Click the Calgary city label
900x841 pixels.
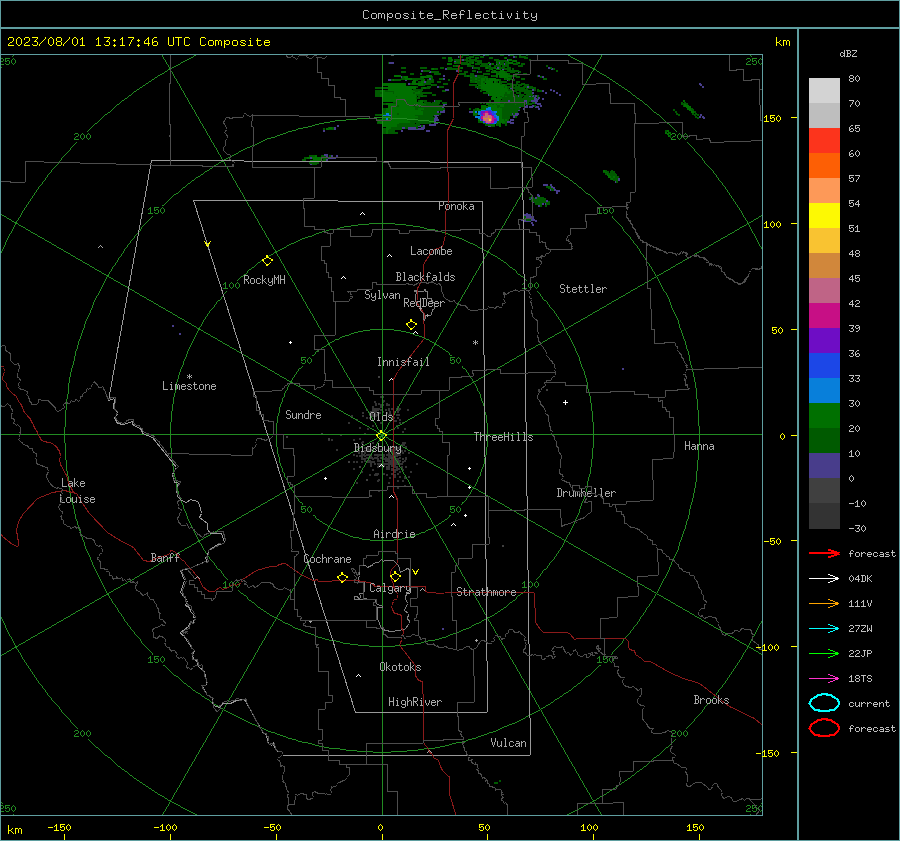coord(390,588)
